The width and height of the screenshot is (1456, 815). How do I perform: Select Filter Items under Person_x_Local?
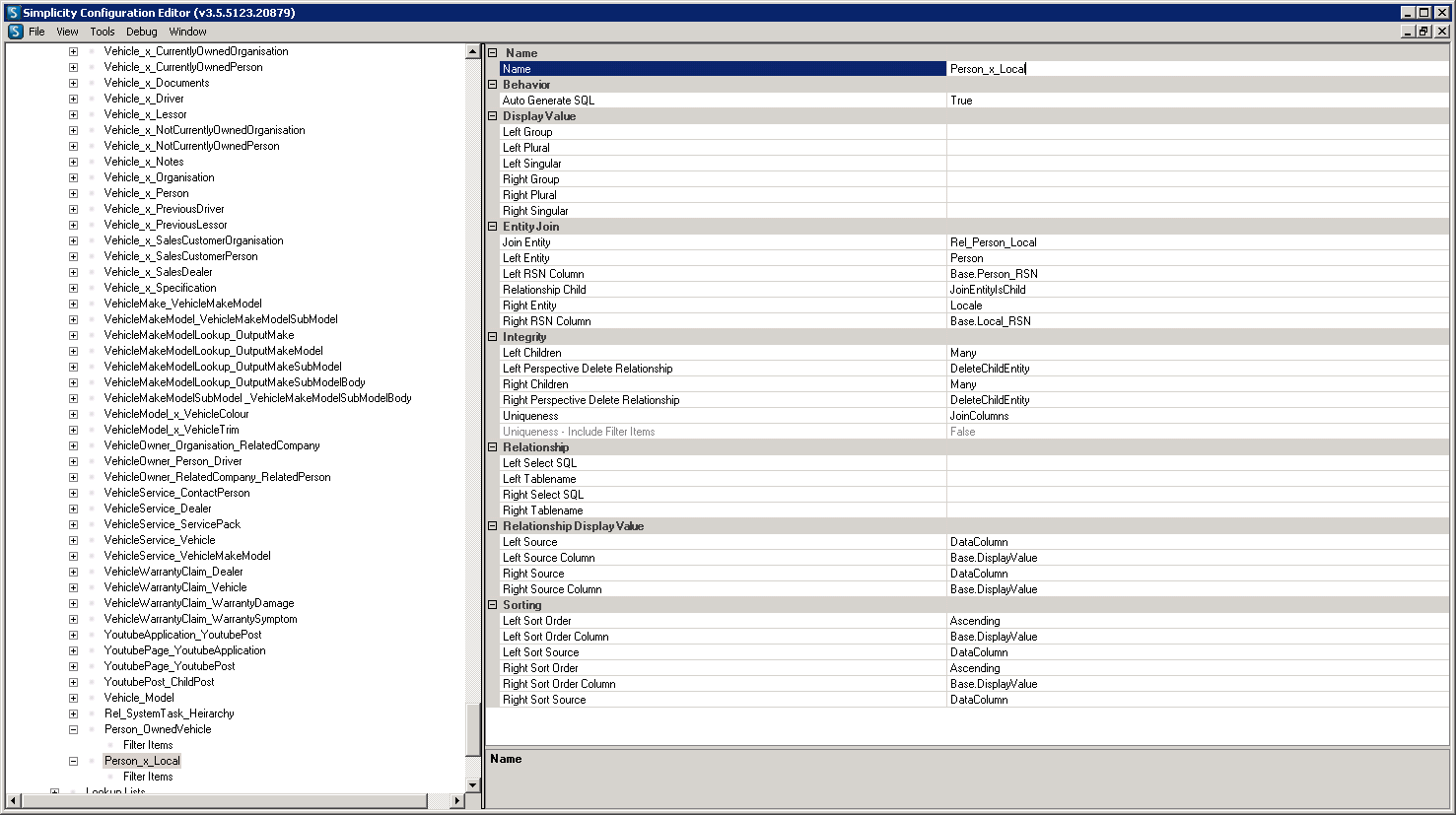click(148, 777)
